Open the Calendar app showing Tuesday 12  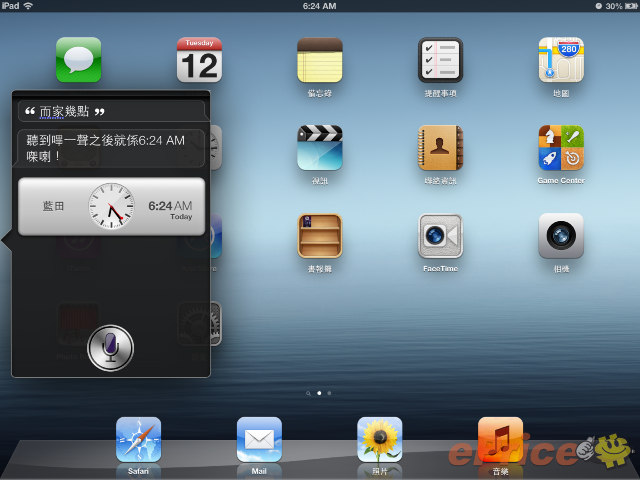[x=199, y=59]
